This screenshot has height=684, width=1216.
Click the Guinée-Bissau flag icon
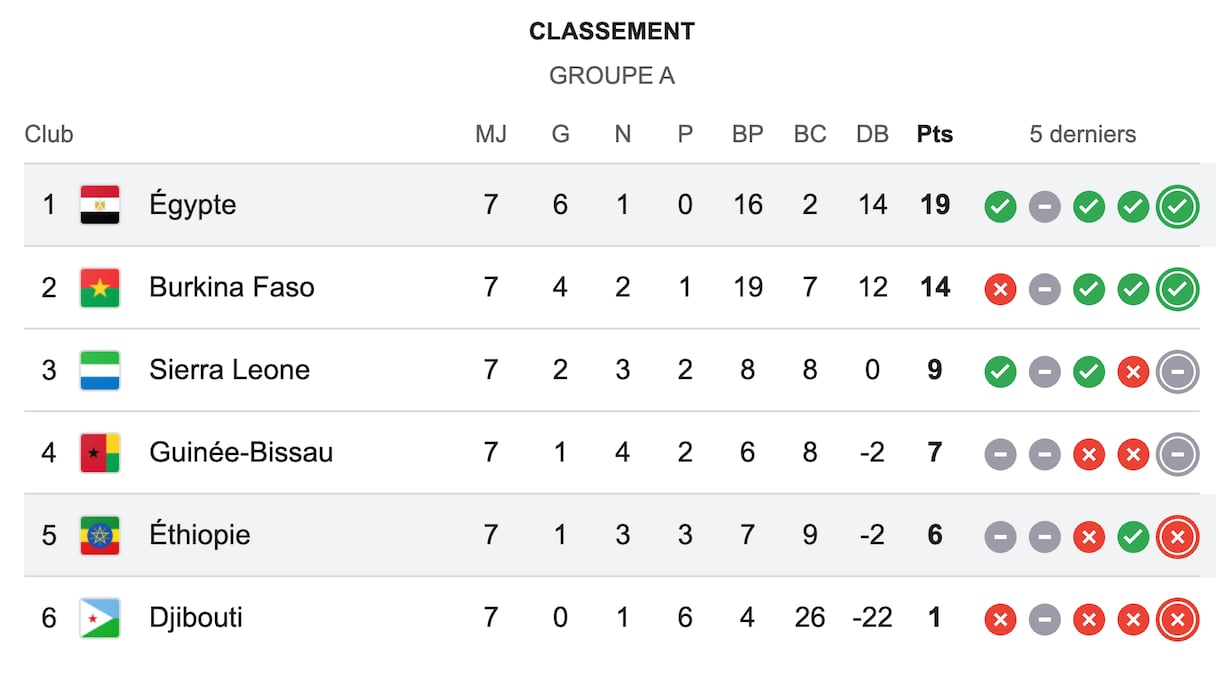100,453
